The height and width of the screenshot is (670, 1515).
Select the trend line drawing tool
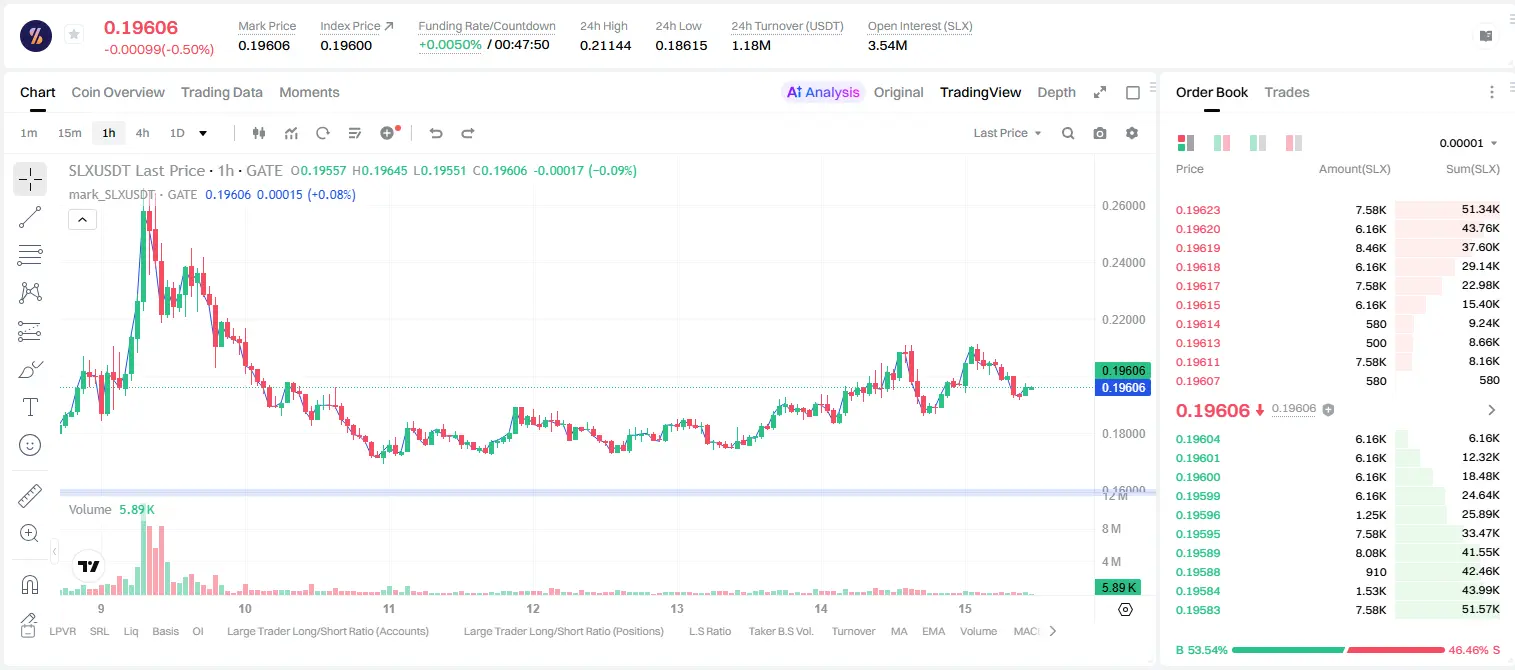tap(30, 217)
